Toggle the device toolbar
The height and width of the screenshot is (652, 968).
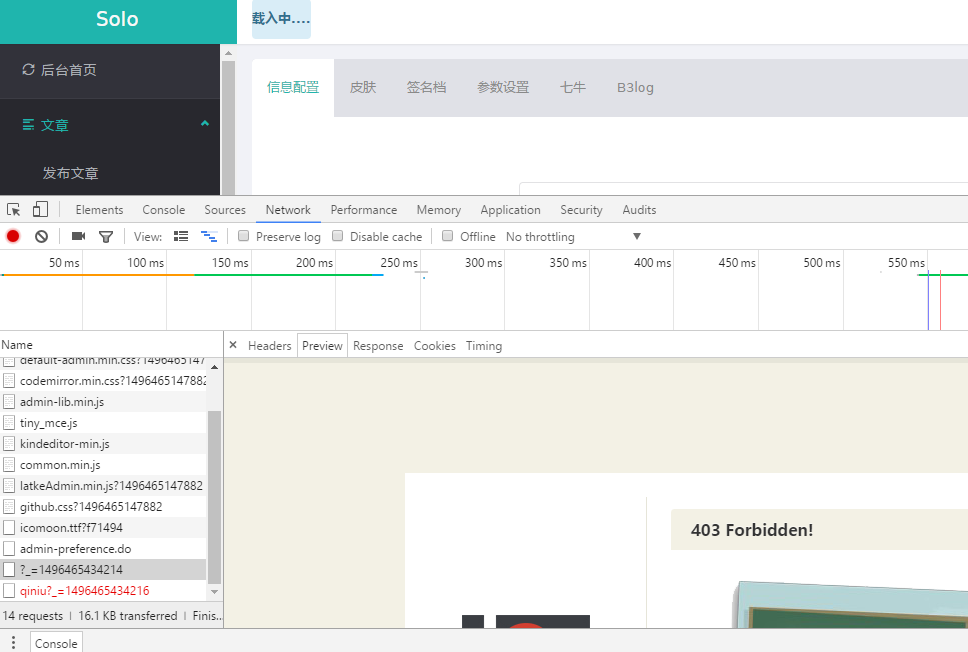pyautogui.click(x=40, y=209)
